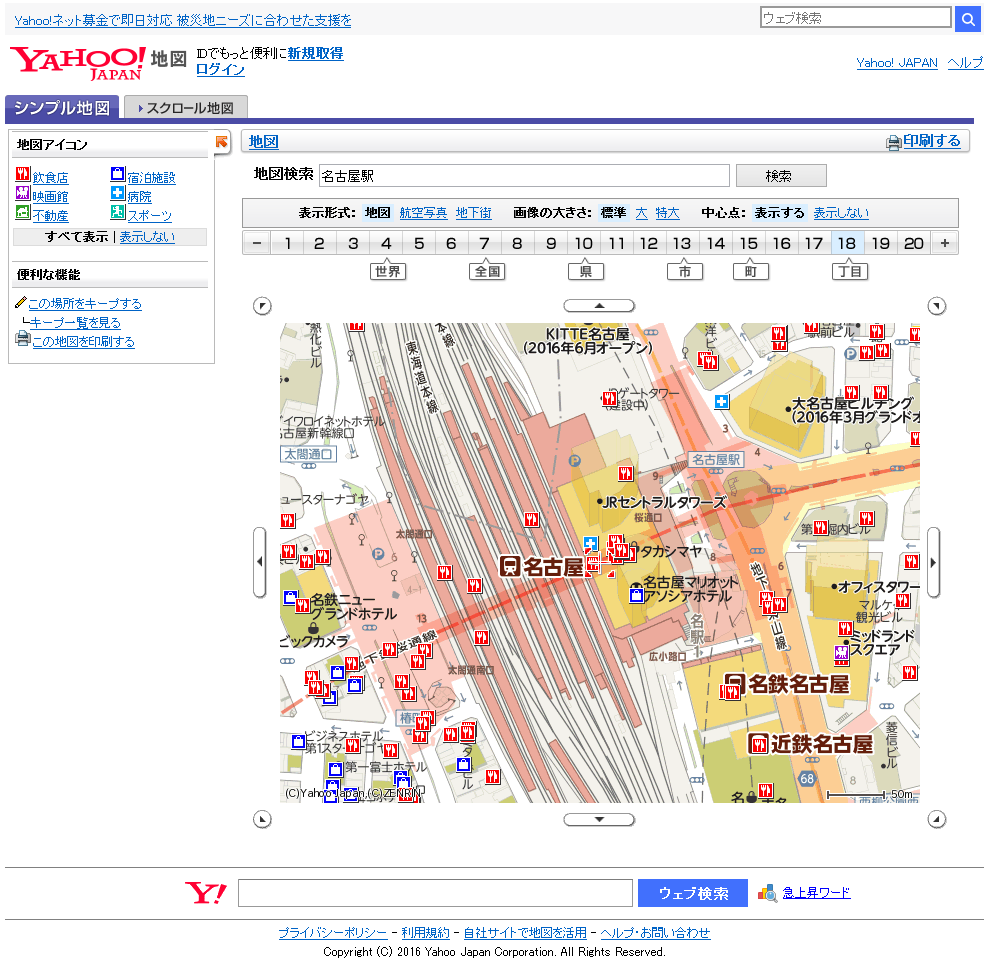The width and height of the screenshot is (989, 964).
Task: Pan map to upper-left with corner arrow
Action: point(262,306)
